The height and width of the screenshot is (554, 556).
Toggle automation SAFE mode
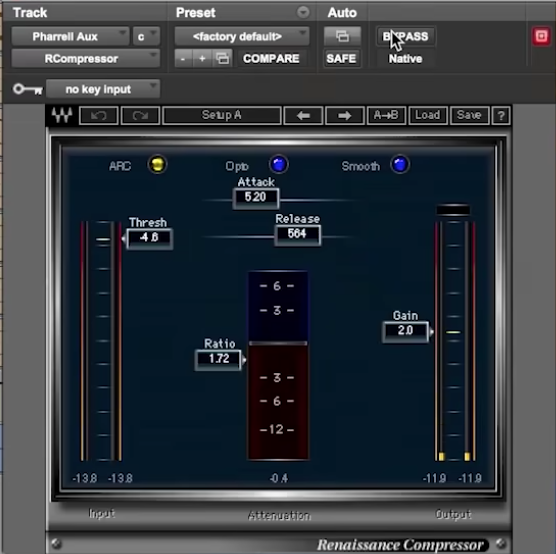(341, 59)
